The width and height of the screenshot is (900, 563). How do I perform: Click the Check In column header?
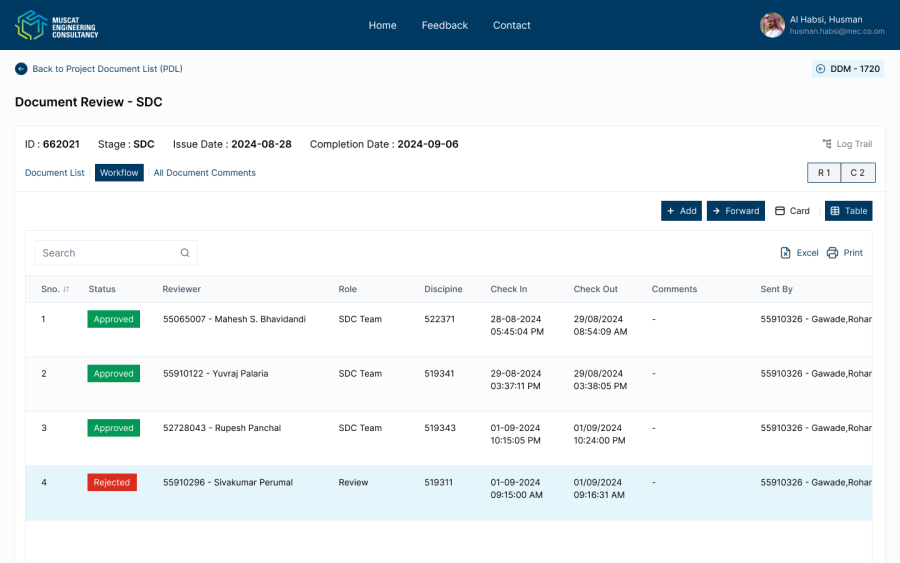click(509, 289)
